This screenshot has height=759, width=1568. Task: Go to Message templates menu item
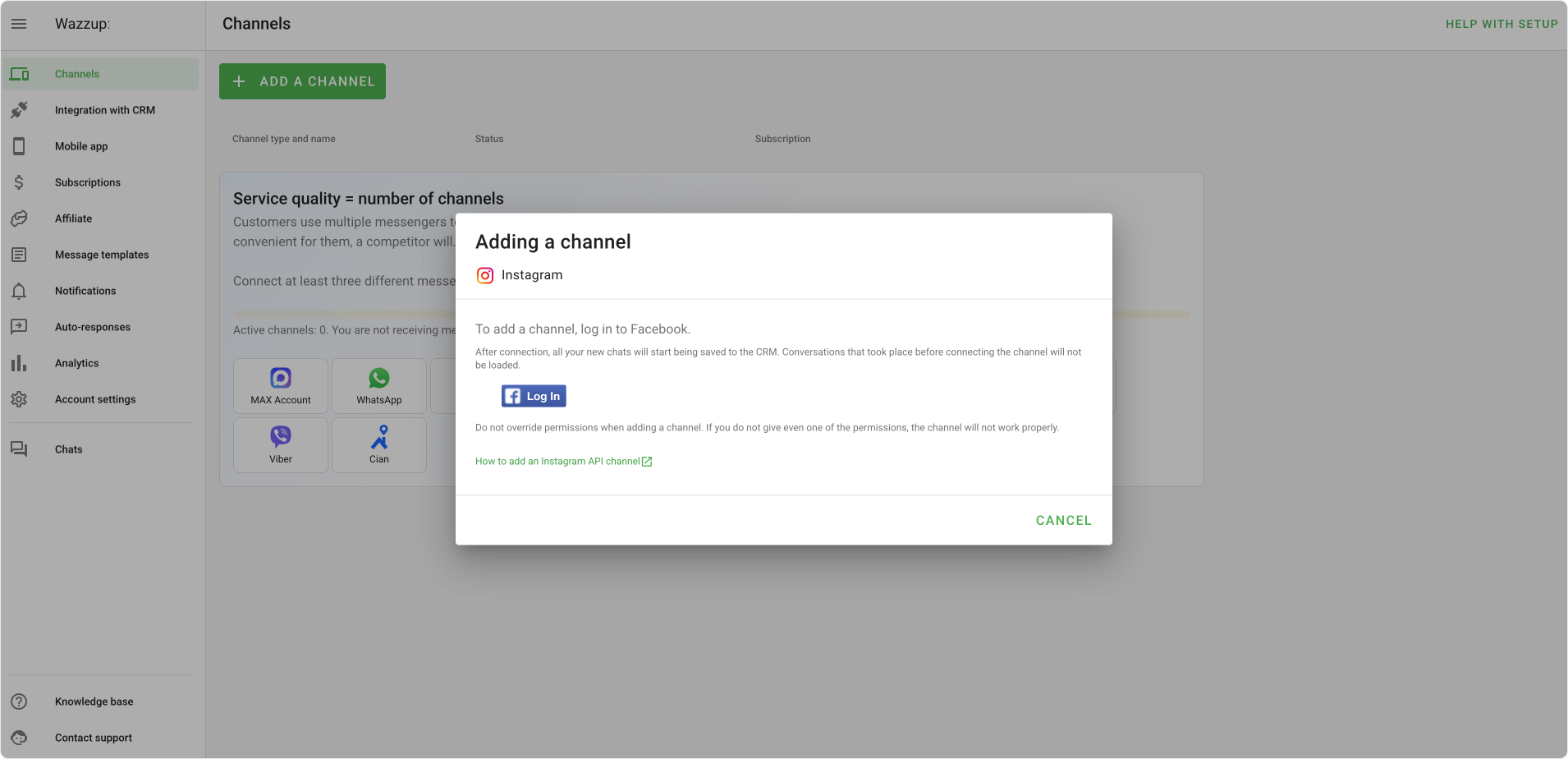100,255
